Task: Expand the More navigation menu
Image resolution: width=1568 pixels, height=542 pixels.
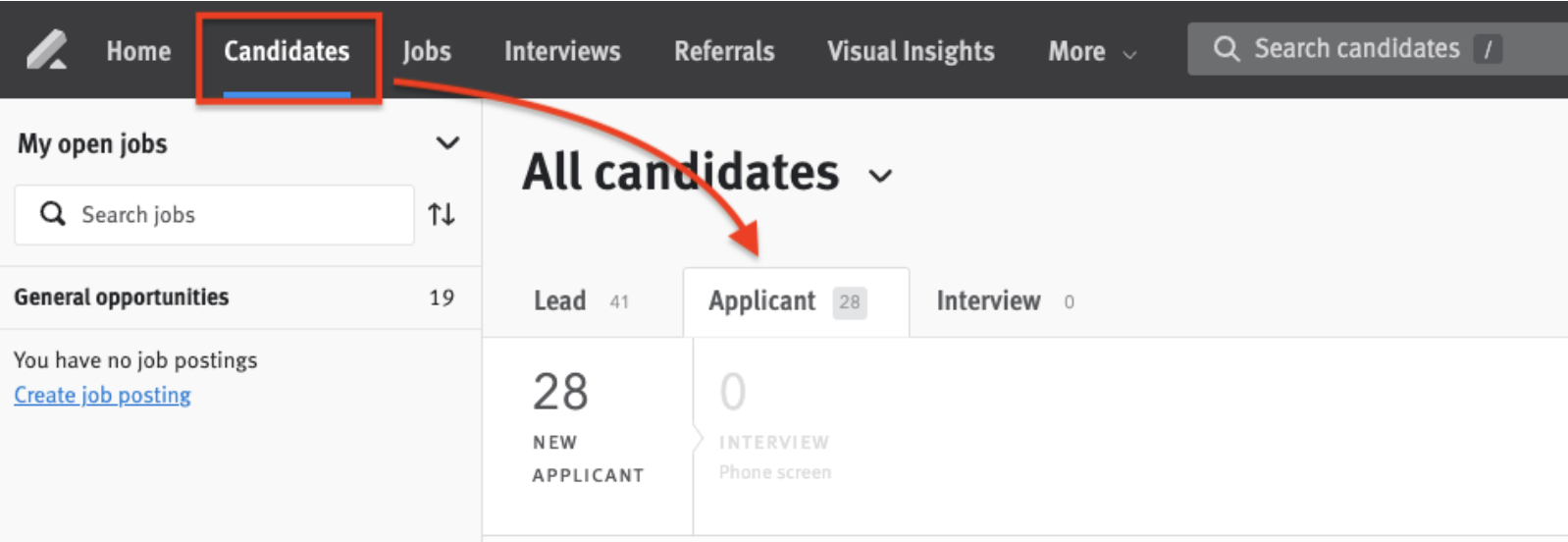Action: point(1090,52)
